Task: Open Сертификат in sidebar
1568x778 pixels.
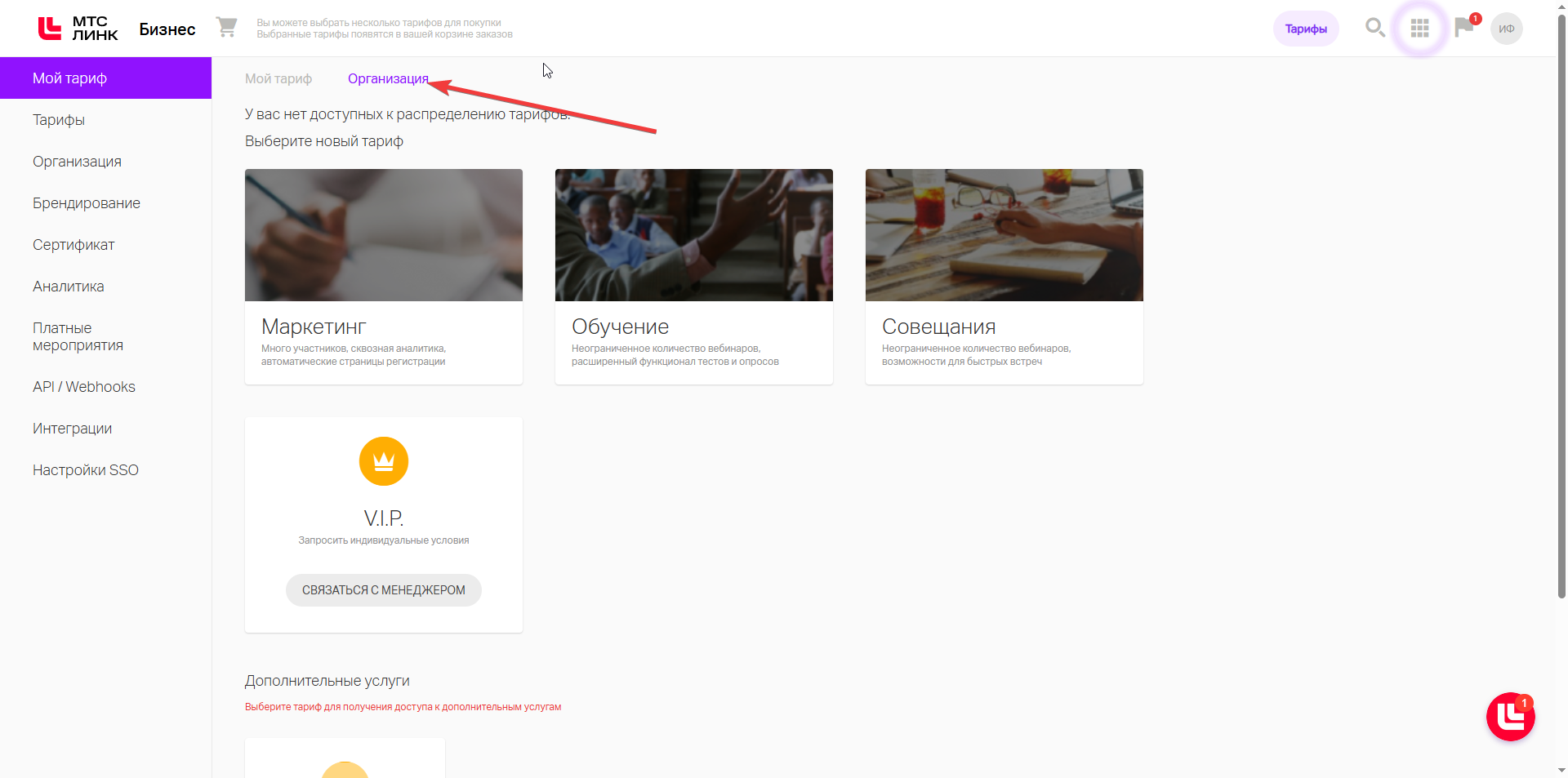Action: pyautogui.click(x=106, y=245)
